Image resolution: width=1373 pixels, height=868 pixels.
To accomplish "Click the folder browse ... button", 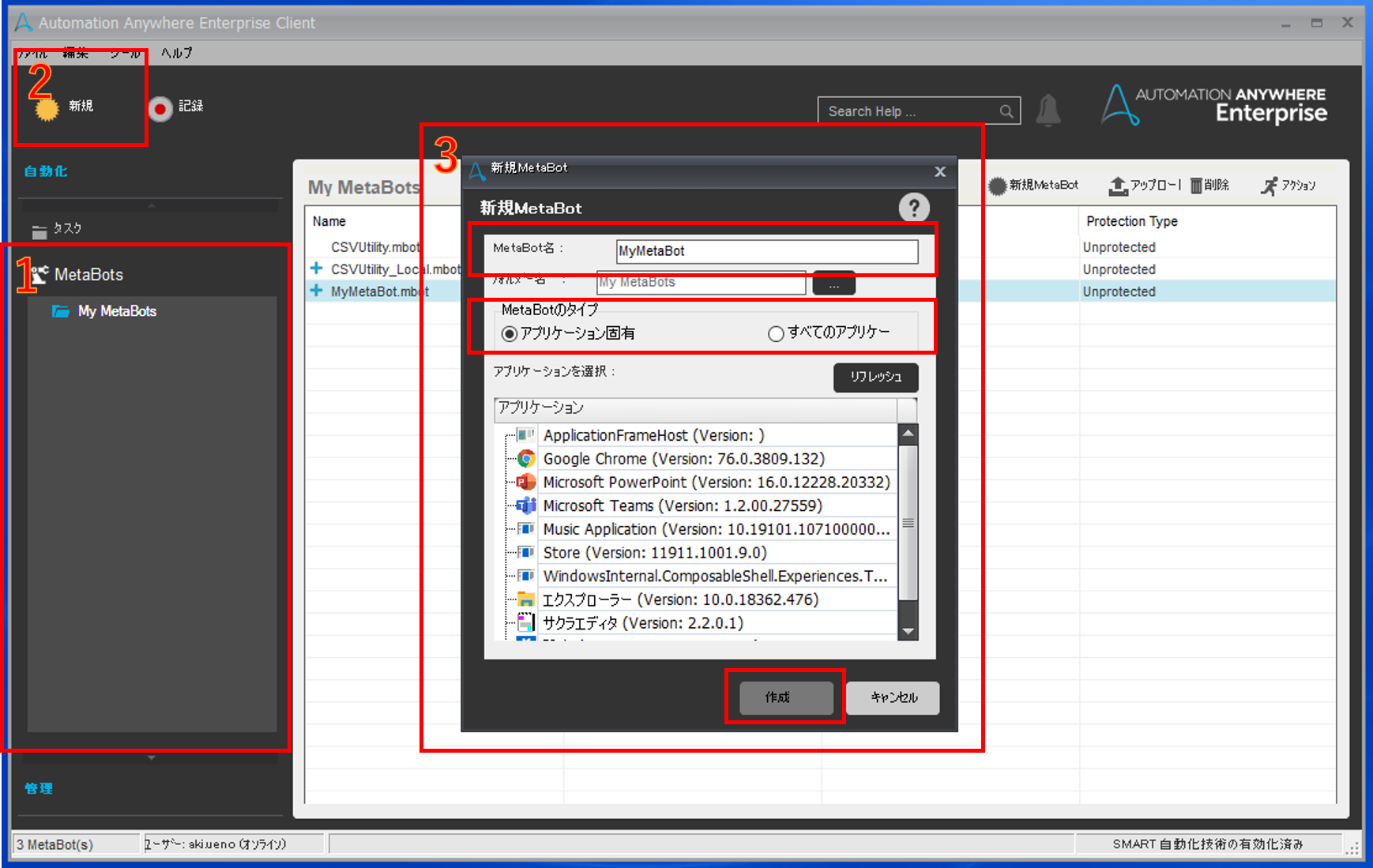I will pos(834,283).
